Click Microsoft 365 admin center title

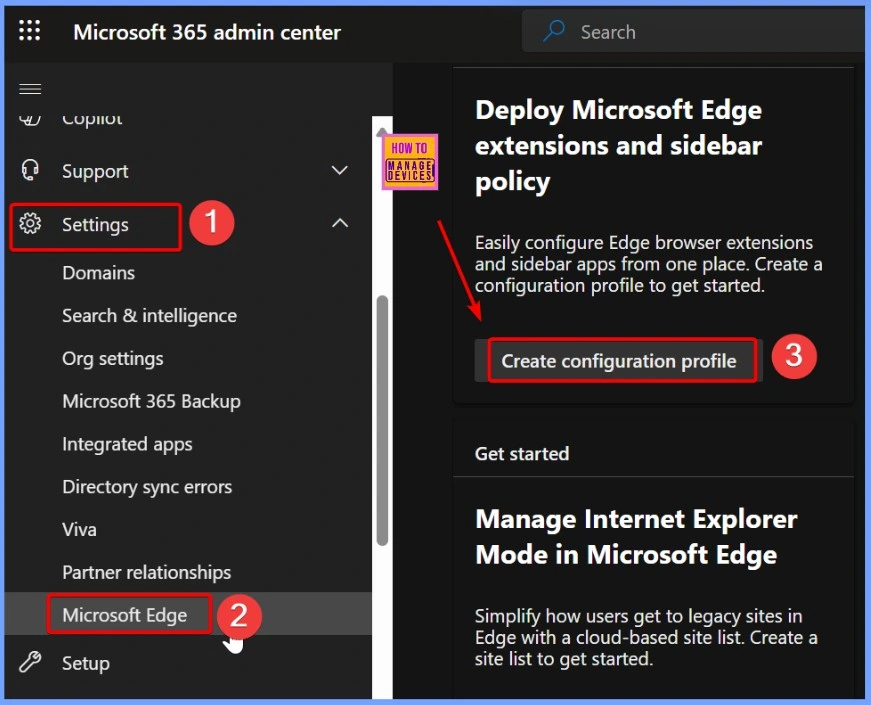click(x=207, y=32)
